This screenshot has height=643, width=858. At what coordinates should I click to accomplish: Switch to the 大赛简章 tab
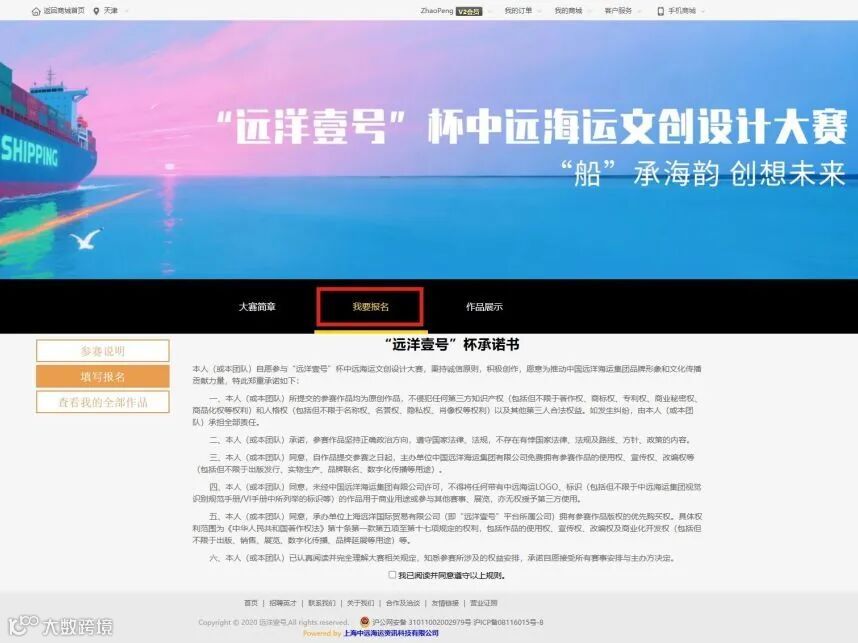click(257, 306)
